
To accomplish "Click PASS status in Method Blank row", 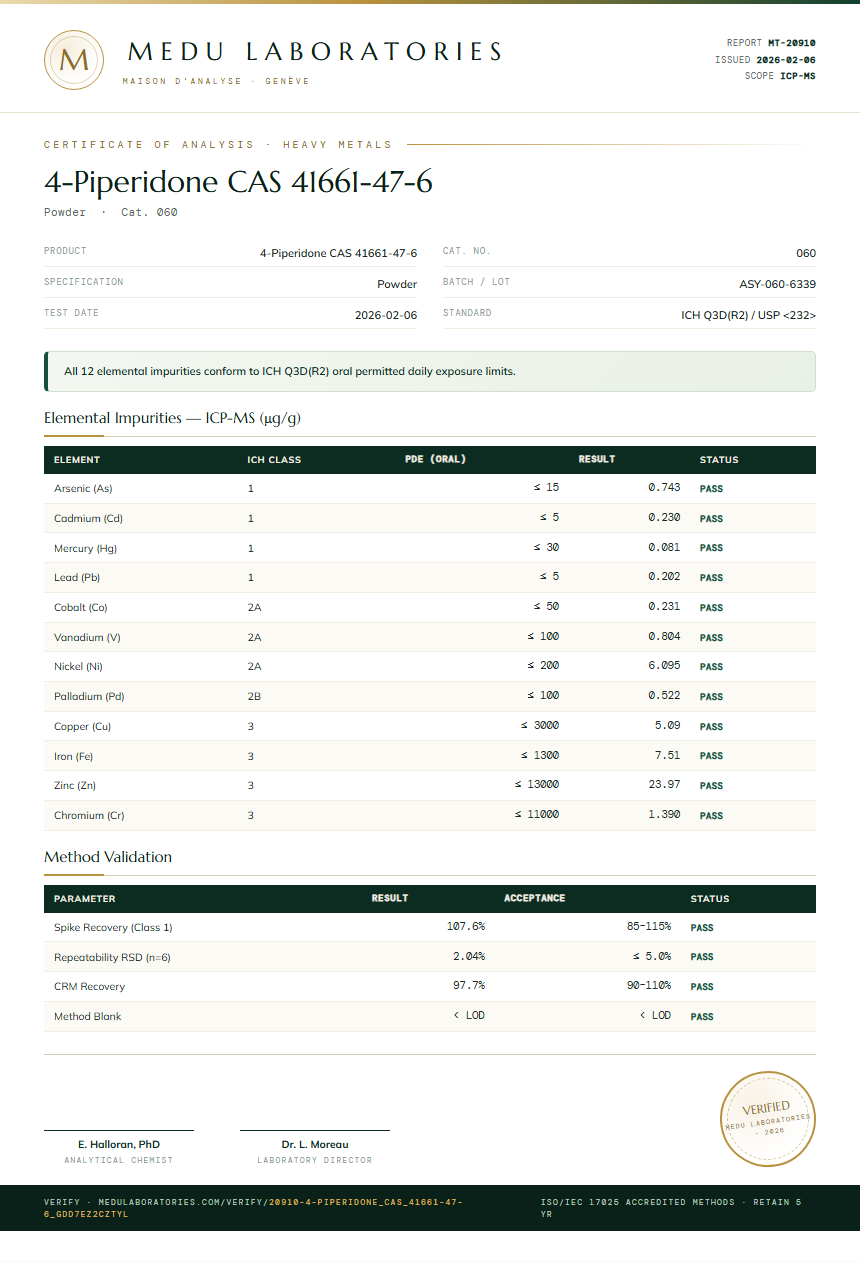I will click(702, 1017).
